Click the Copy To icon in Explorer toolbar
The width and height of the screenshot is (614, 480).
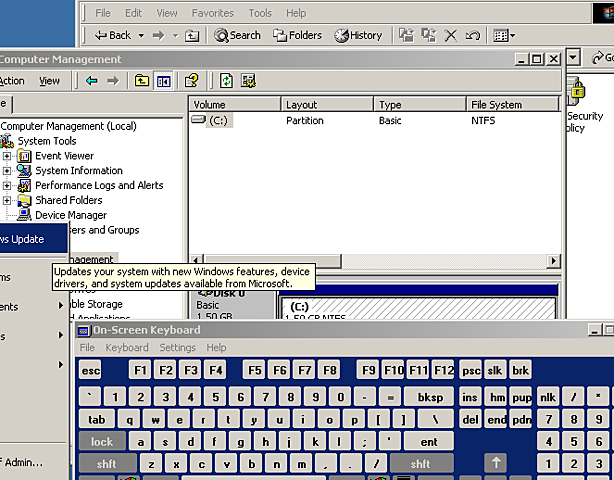(428, 35)
